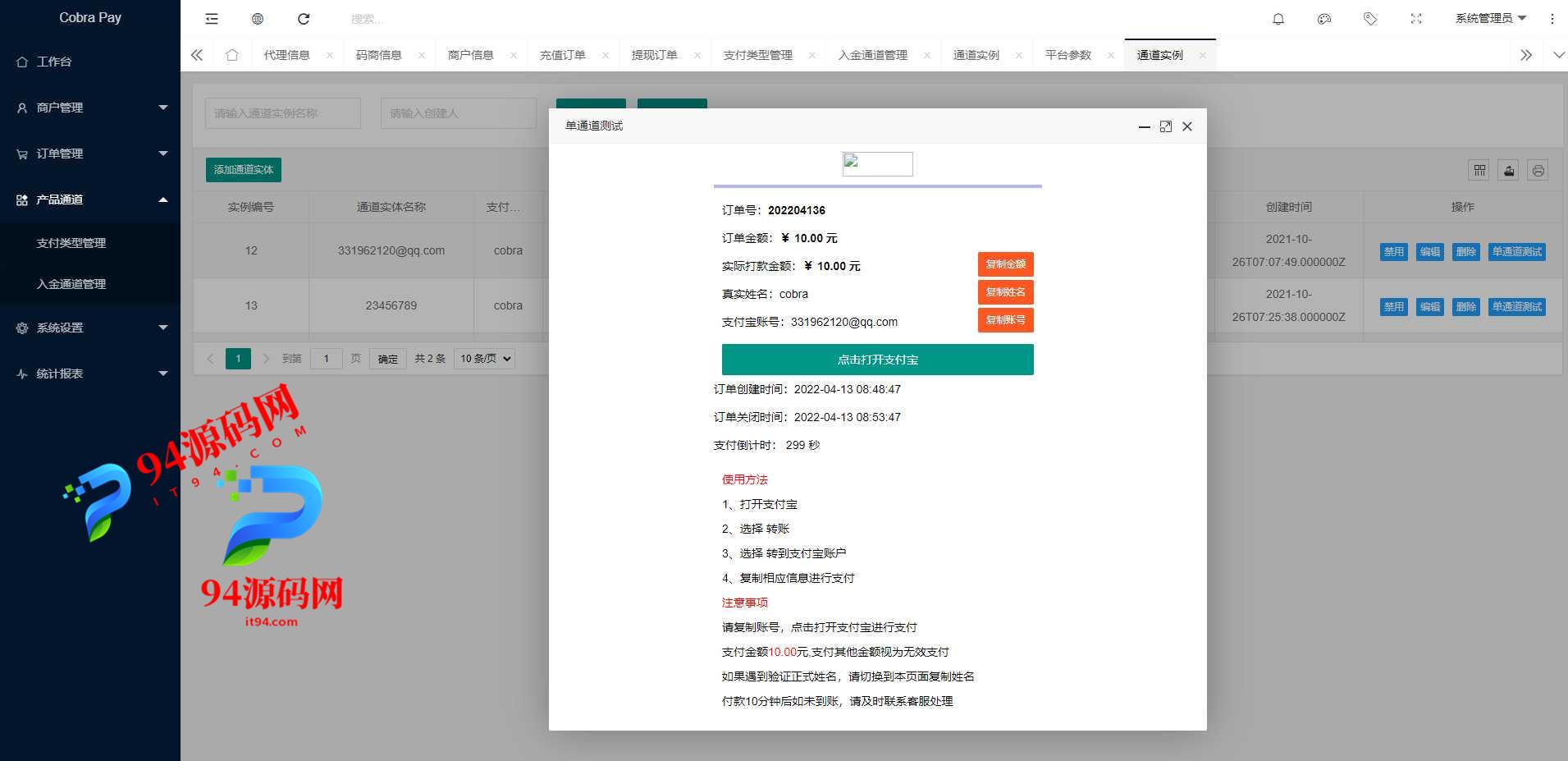Open the tag notes icon
The width and height of the screenshot is (1568, 761).
[x=1370, y=18]
